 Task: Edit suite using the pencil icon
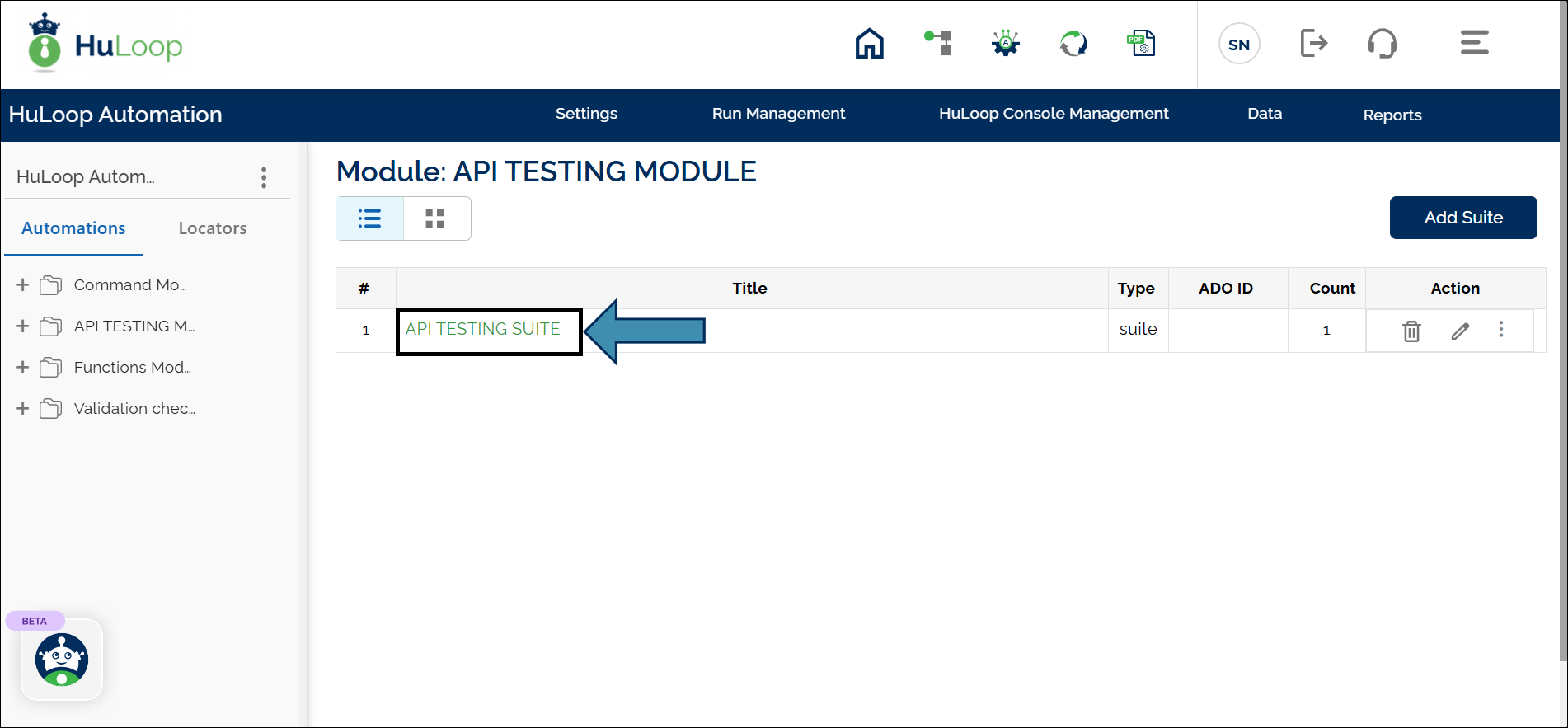(x=1460, y=331)
